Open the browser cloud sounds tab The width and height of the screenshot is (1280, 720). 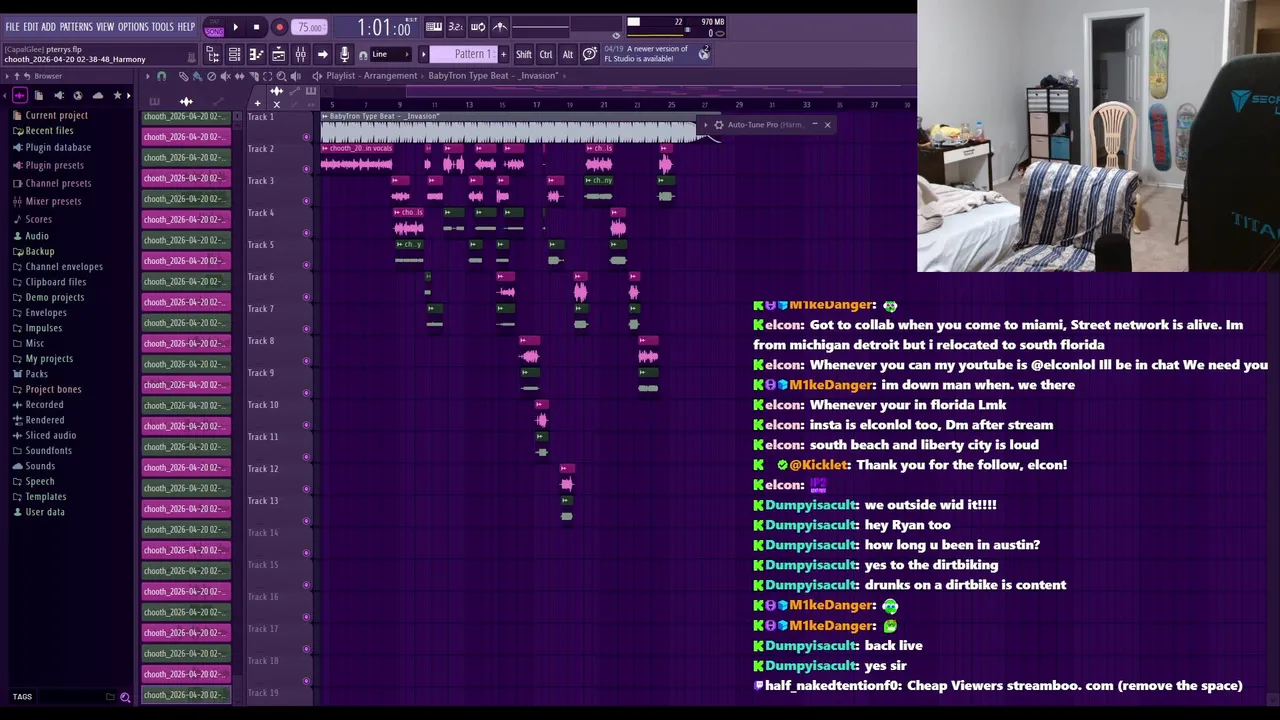point(97,95)
